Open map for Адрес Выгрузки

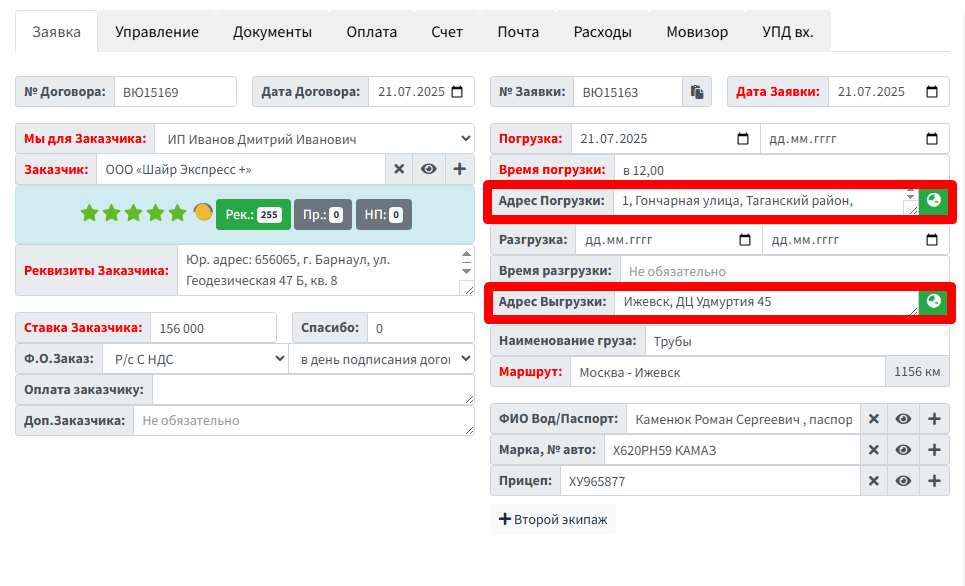[x=933, y=302]
